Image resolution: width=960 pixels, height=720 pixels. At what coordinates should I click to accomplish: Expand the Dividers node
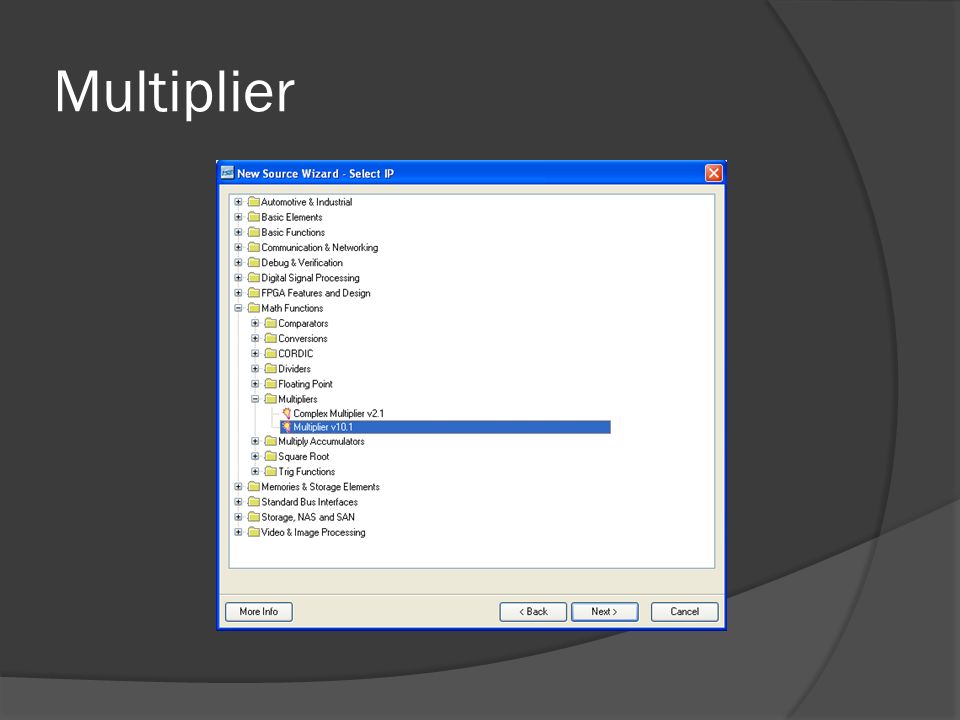point(255,369)
